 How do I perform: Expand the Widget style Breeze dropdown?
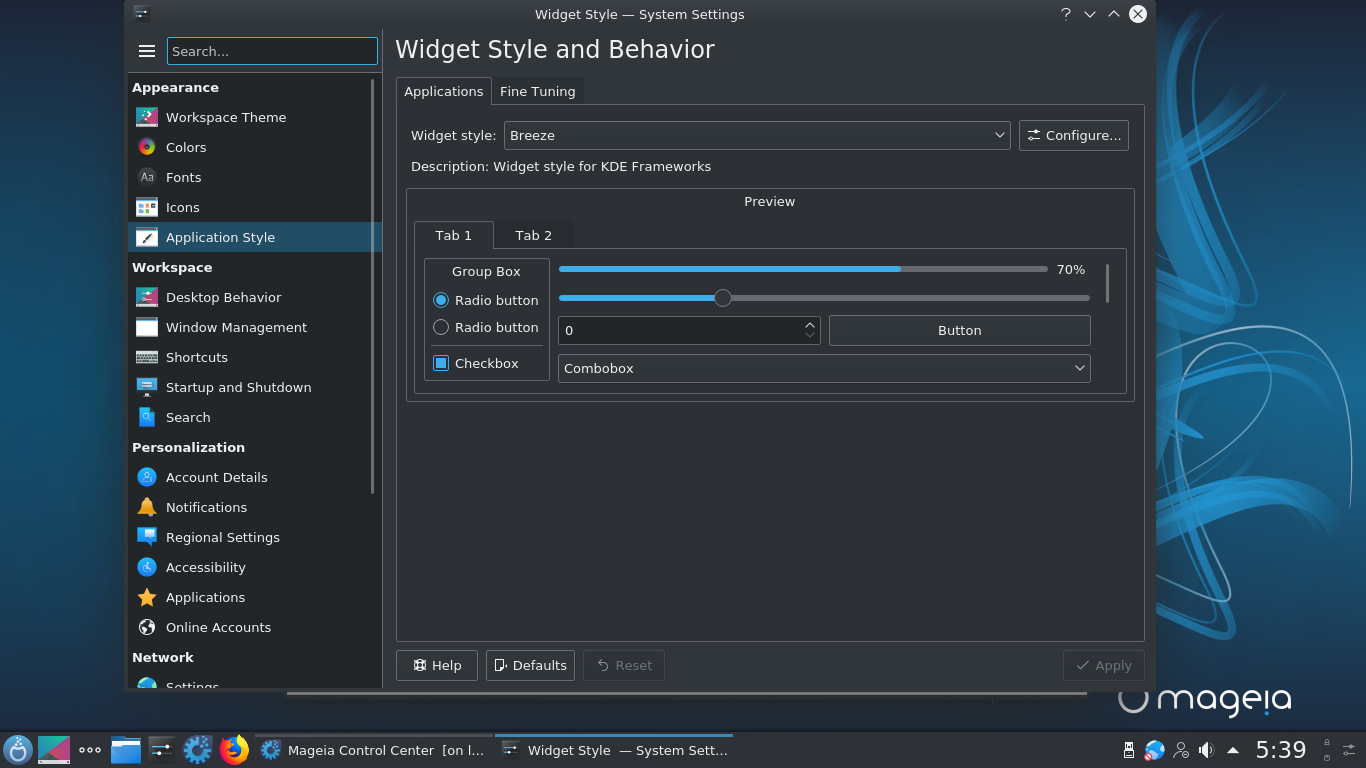click(757, 135)
